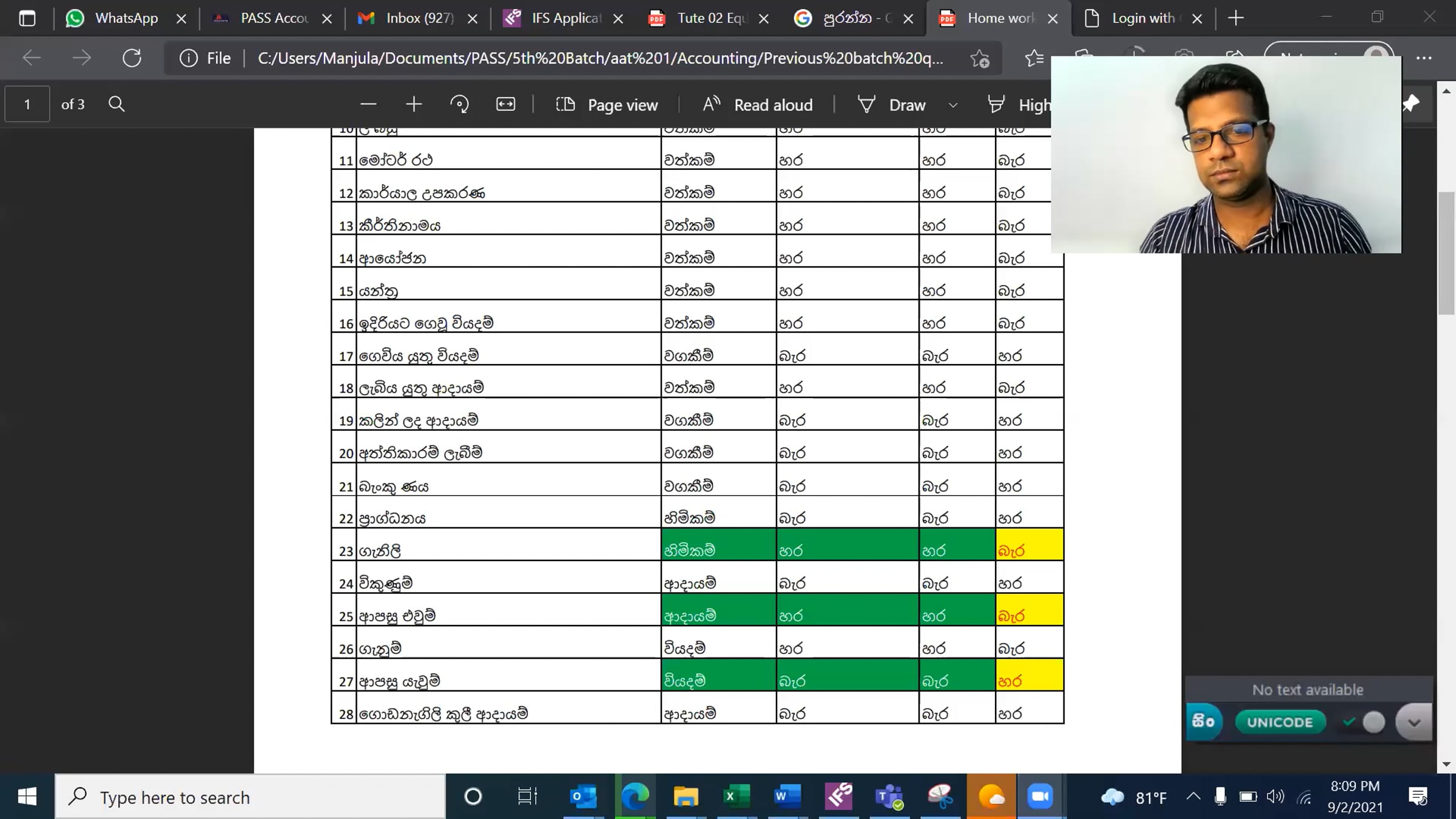The width and height of the screenshot is (1456, 819).
Task: Open the browser tab actions icon
Action: pos(27,18)
